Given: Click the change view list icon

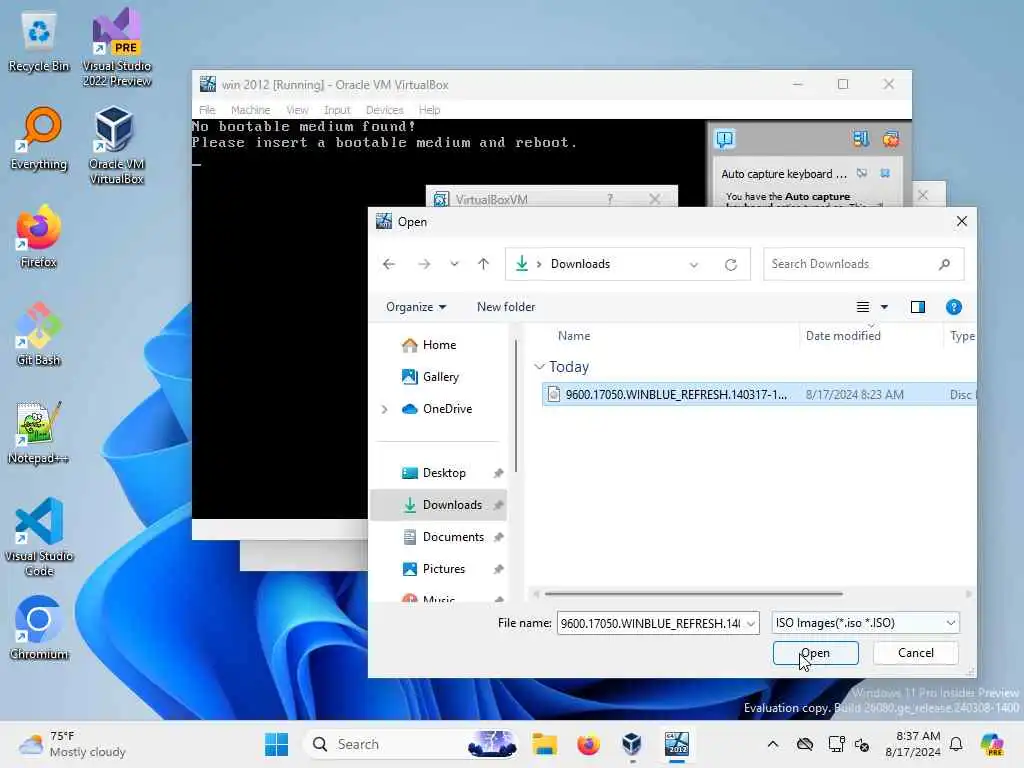Looking at the screenshot, I should tap(863, 307).
